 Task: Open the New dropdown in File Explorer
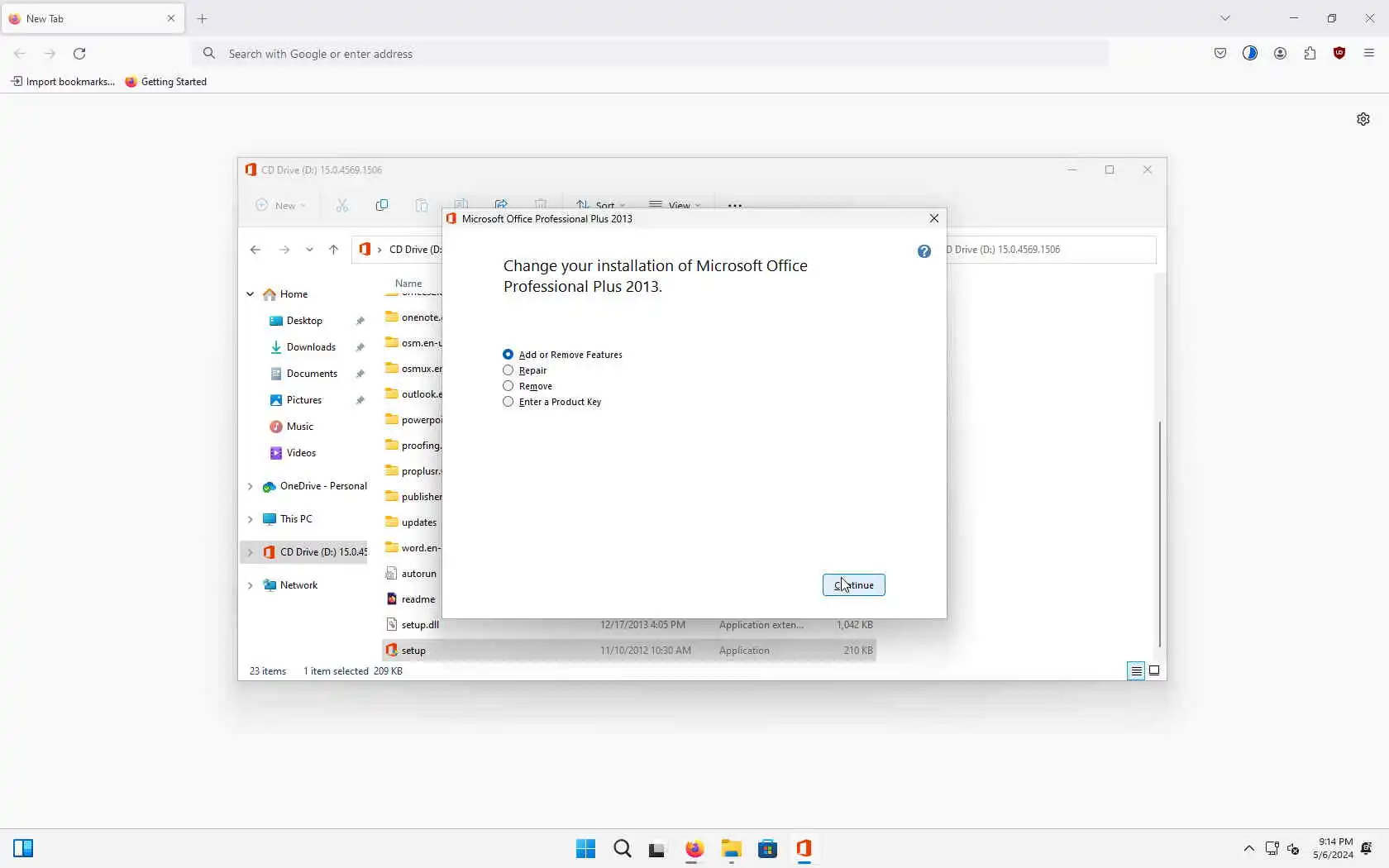click(x=281, y=205)
